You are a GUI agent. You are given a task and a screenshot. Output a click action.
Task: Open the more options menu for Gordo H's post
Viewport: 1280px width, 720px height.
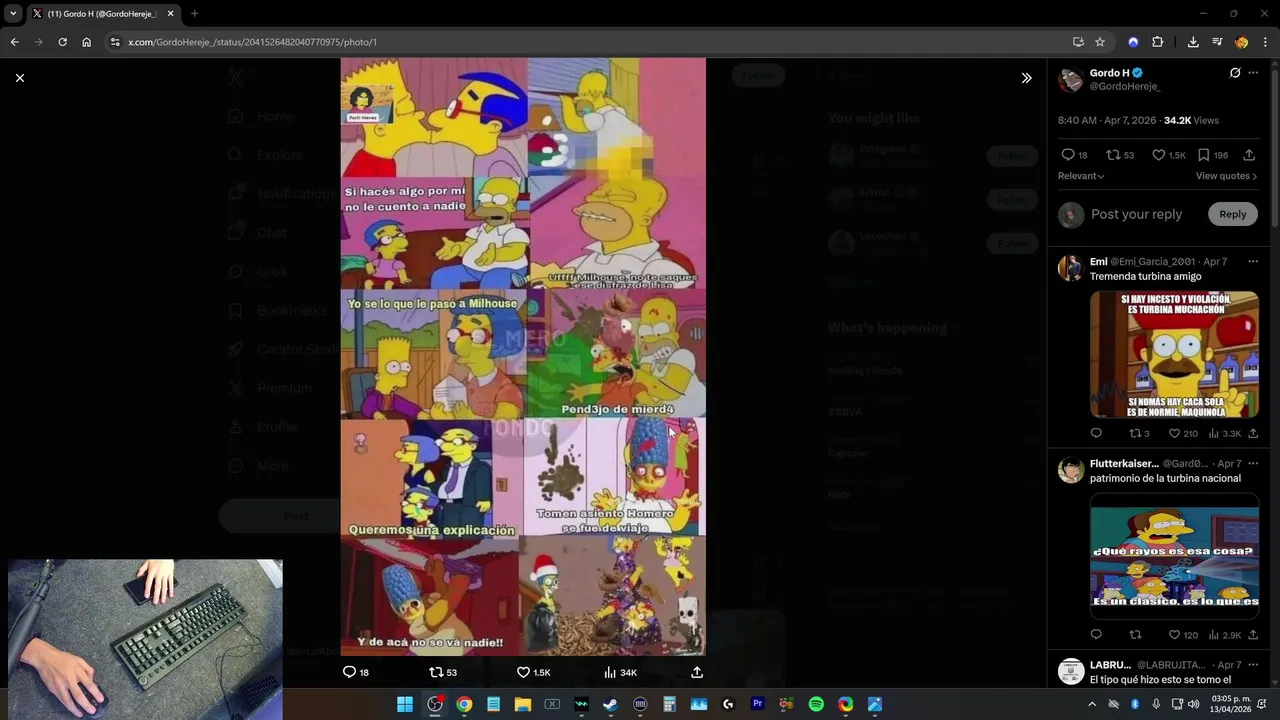pos(1253,73)
